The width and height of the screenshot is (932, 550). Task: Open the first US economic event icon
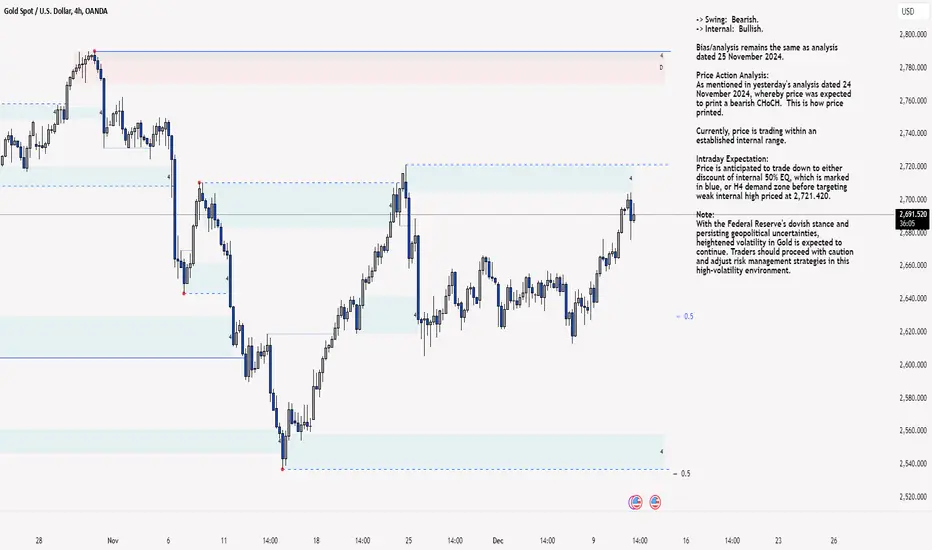click(635, 502)
